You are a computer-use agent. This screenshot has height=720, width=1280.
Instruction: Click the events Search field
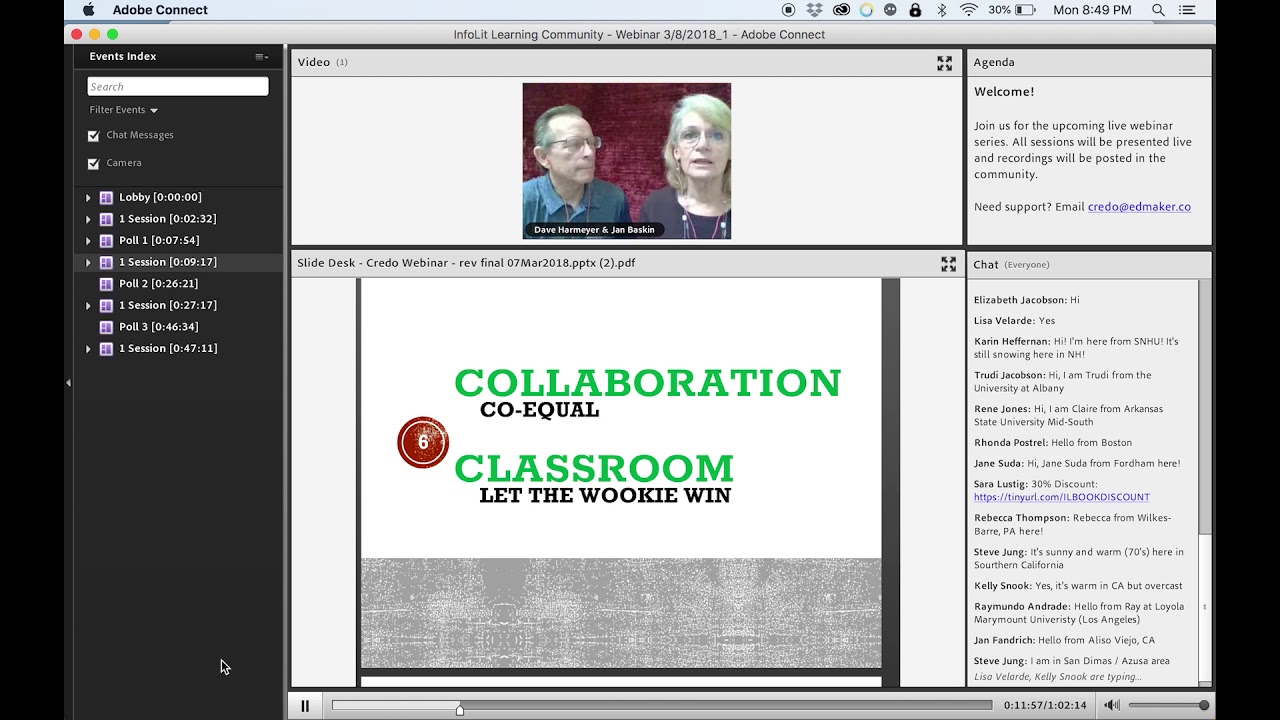coord(178,87)
